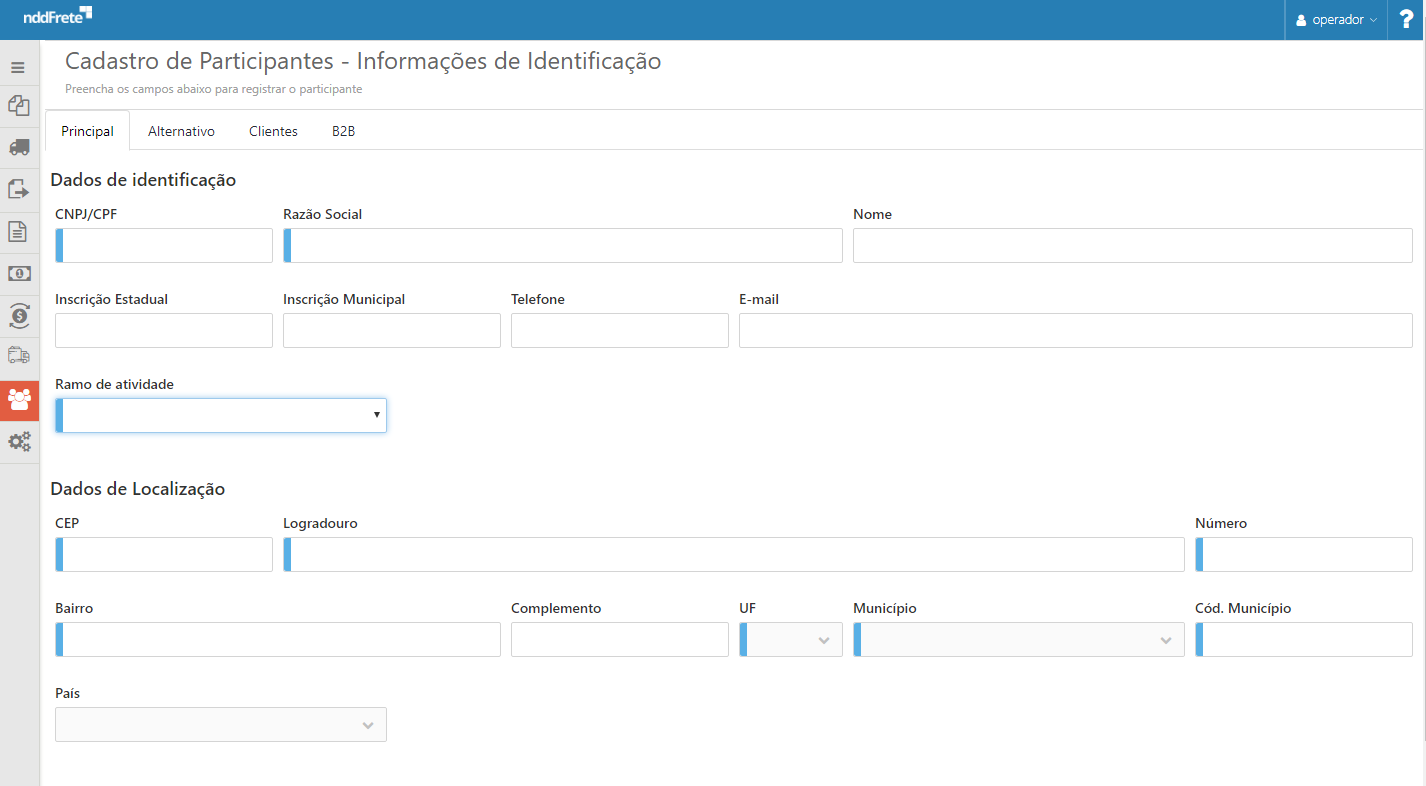Image resolution: width=1426 pixels, height=786 pixels.
Task: Click the CNPJ/CPF input field
Action: click(165, 245)
